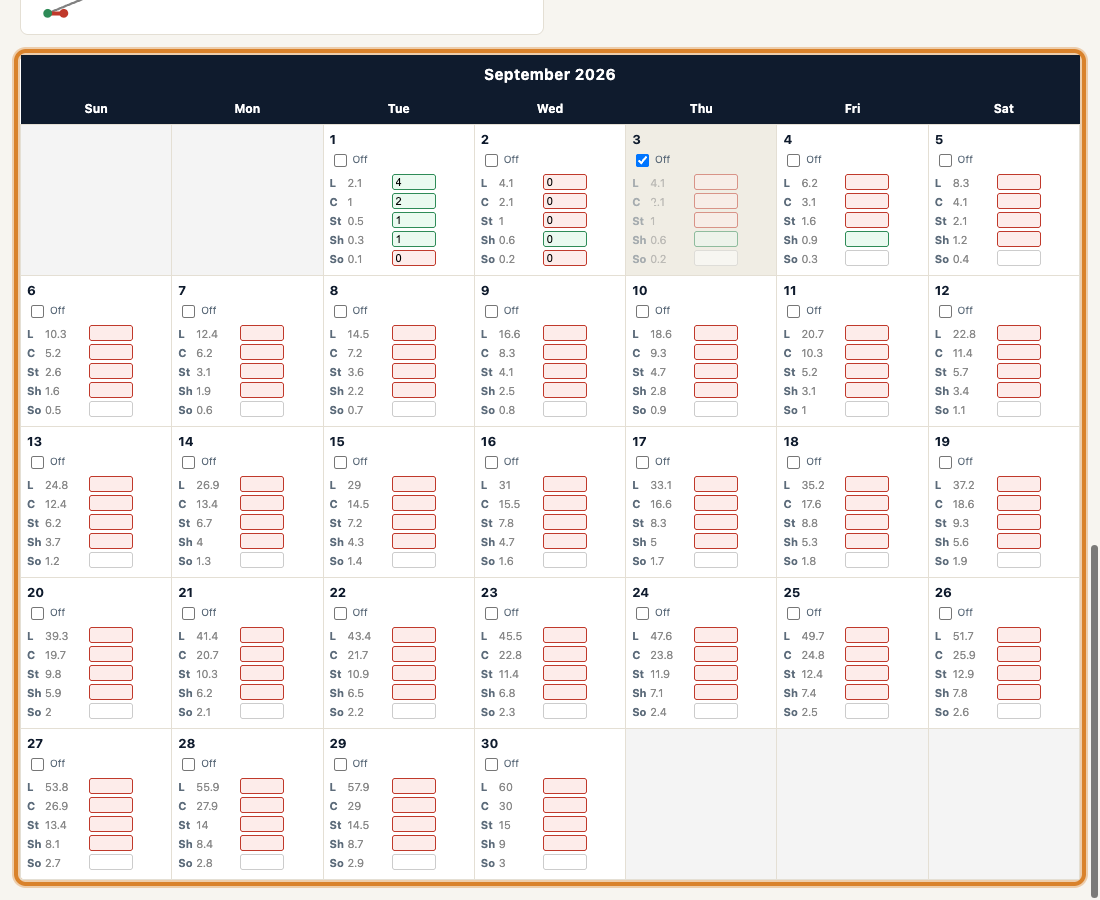1100x900 pixels.
Task: Select the So field on September 5
Action: (1019, 258)
